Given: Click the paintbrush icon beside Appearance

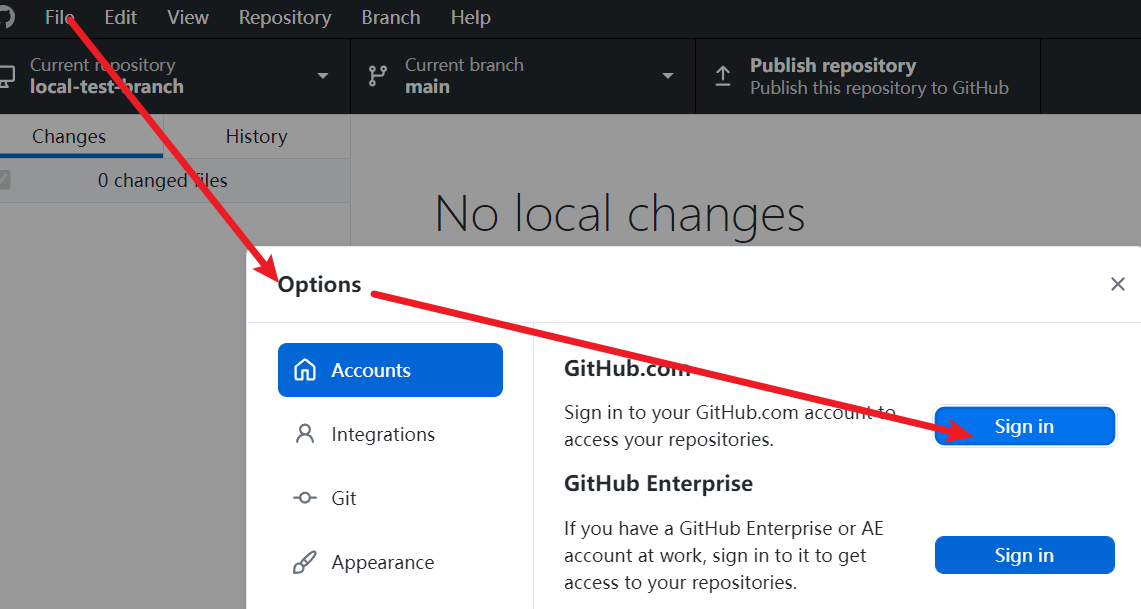Looking at the screenshot, I should (305, 562).
